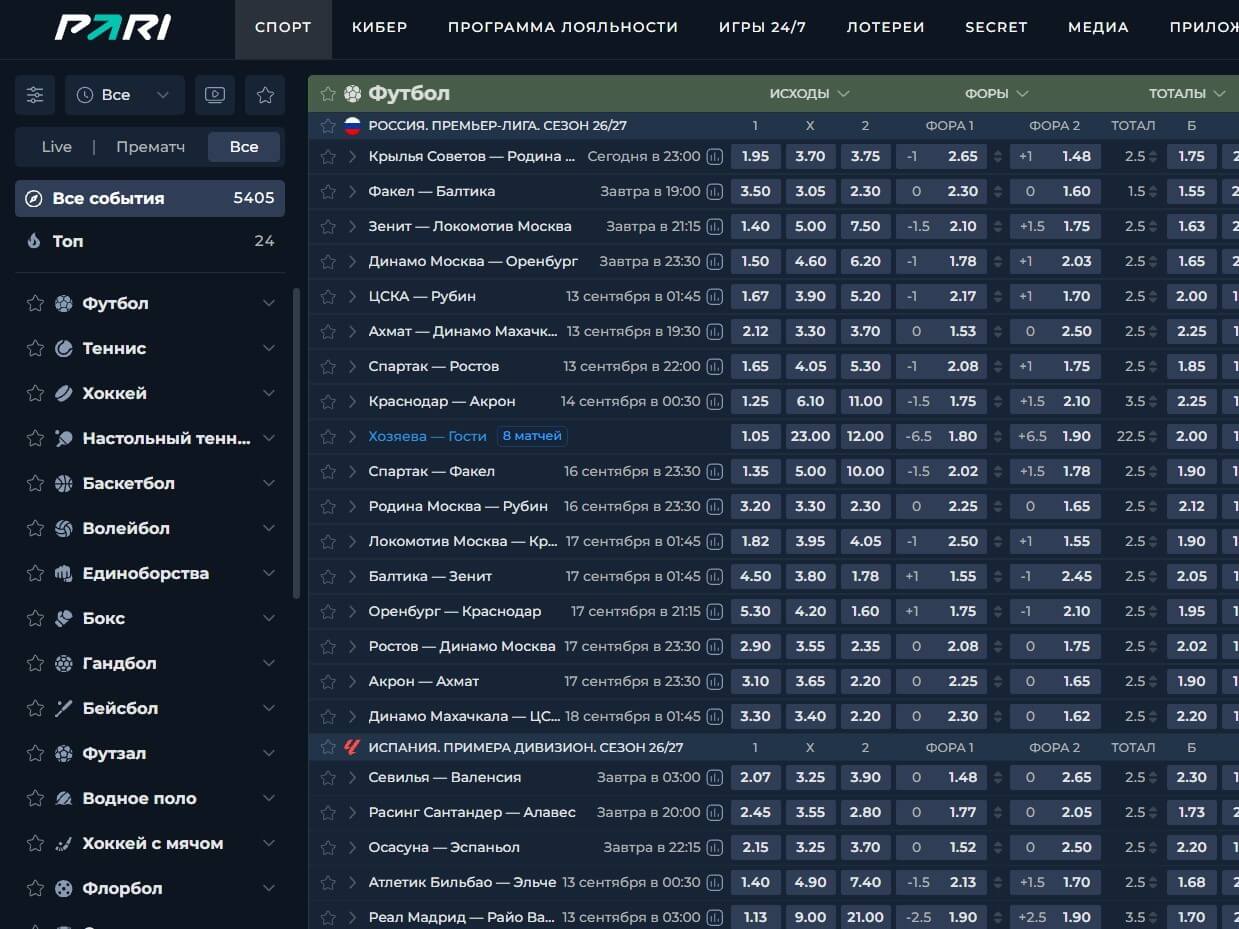Open statistics icon for Факел — Балтика

click(715, 191)
